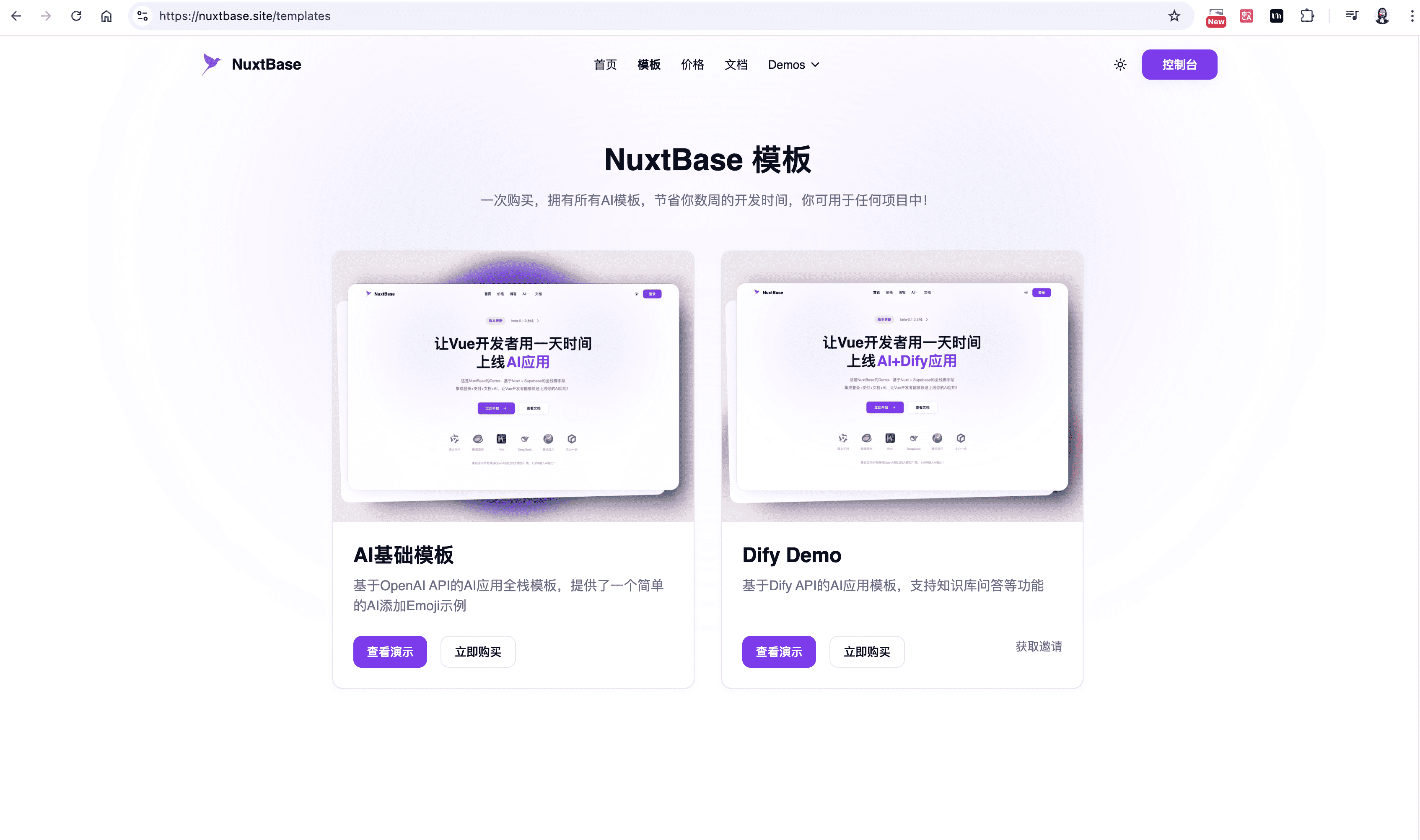
Task: Click 查看演示 for AI基础模板
Action: (390, 651)
